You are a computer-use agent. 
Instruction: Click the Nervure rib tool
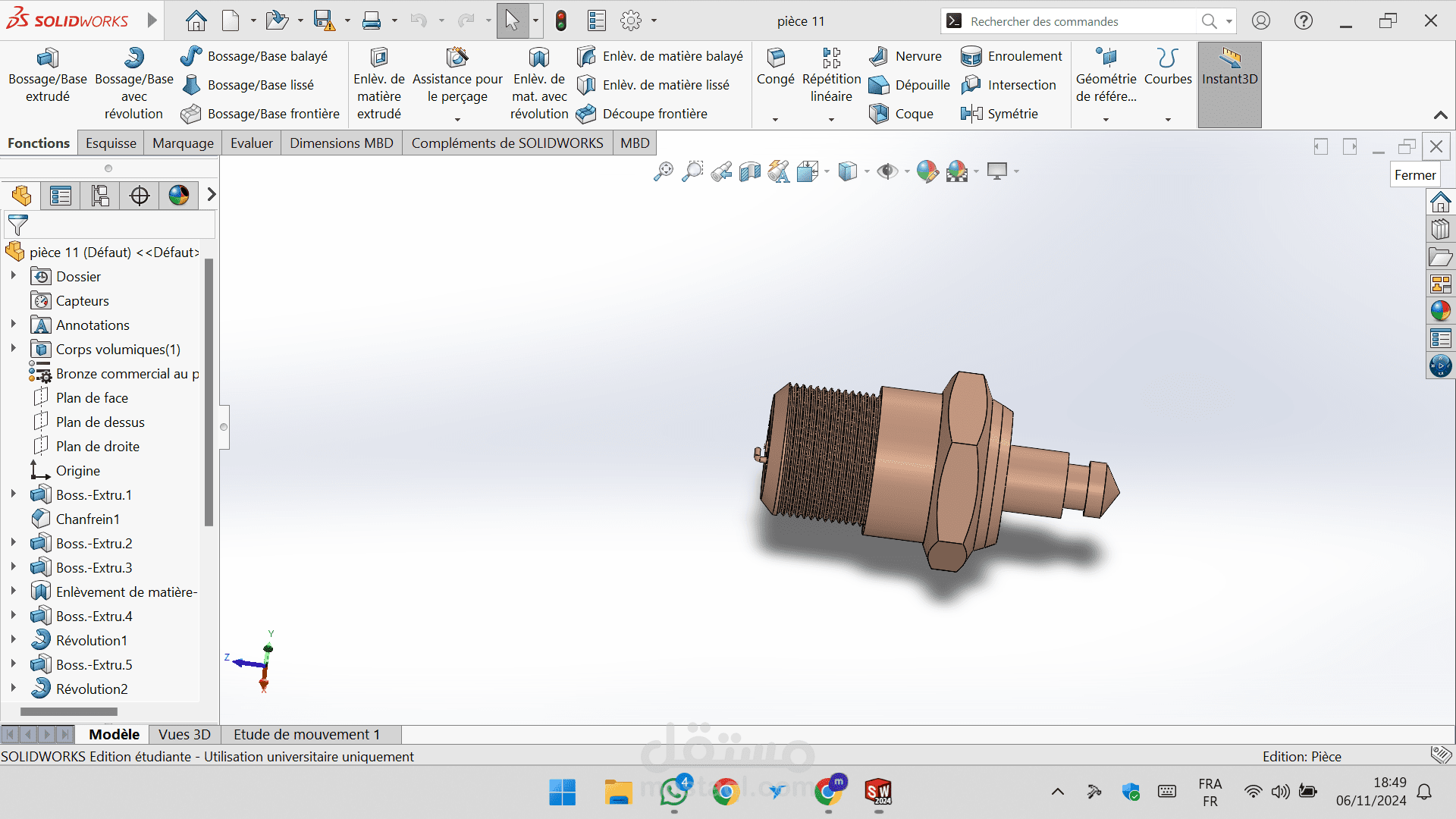pyautogui.click(x=906, y=56)
